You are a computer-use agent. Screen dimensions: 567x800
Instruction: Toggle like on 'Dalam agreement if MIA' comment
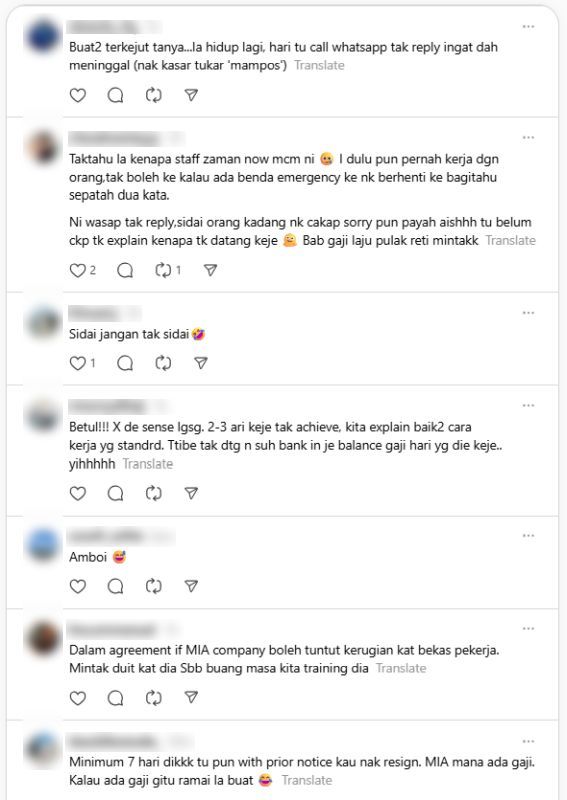pyautogui.click(x=78, y=697)
